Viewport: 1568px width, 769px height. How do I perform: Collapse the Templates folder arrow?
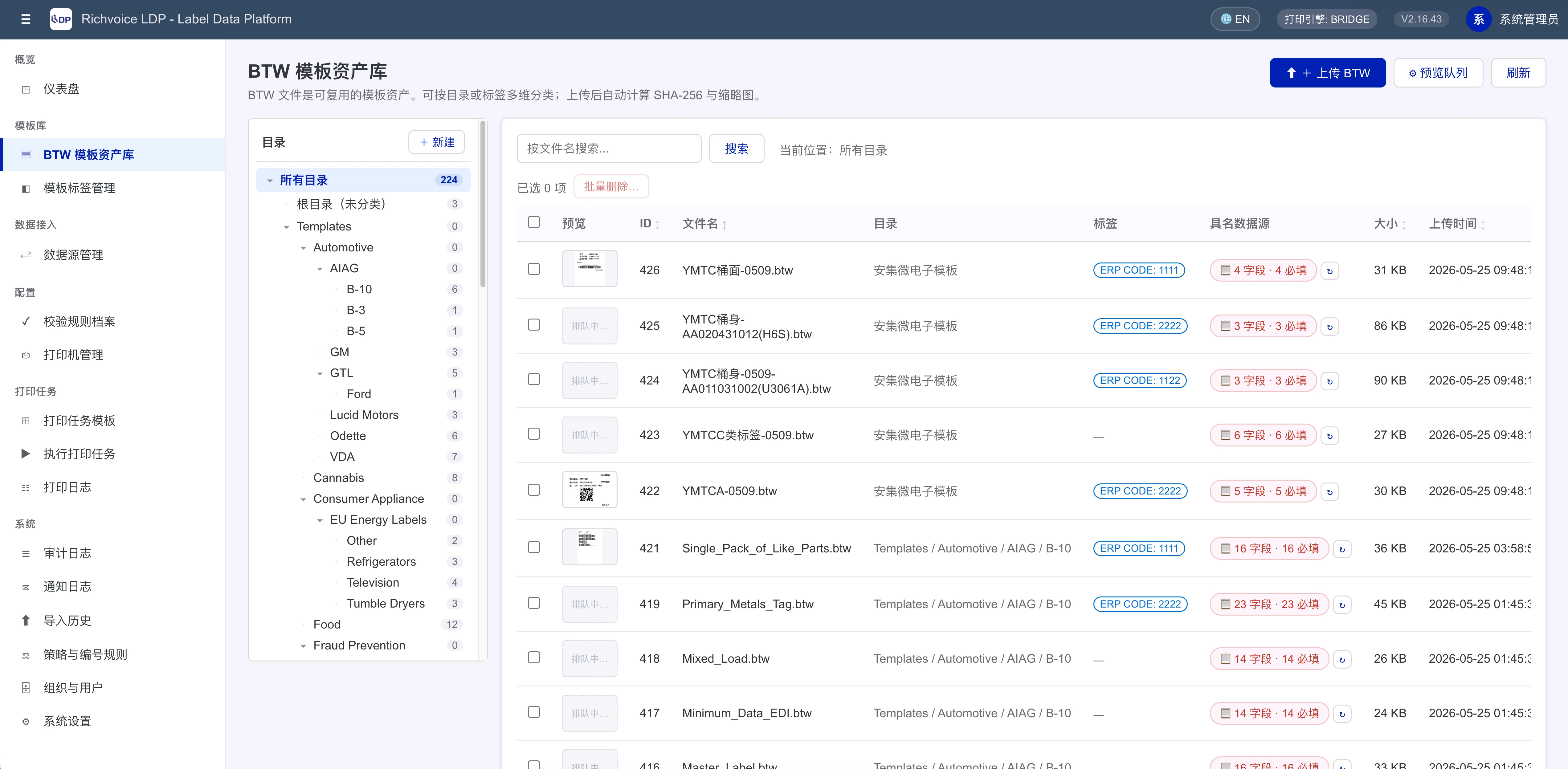[x=287, y=227]
